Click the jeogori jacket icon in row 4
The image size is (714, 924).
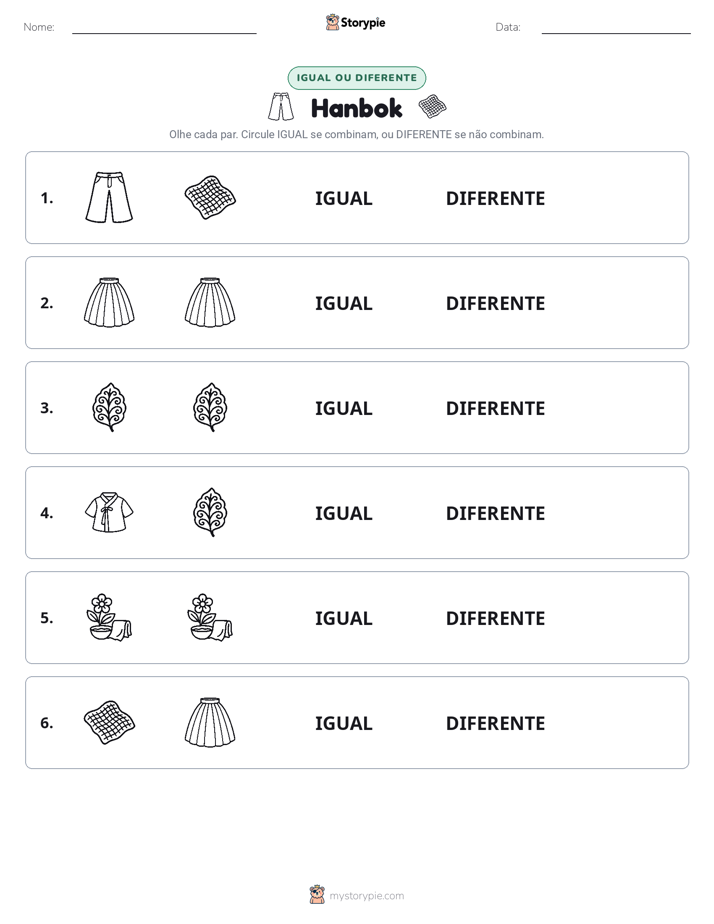coord(109,512)
